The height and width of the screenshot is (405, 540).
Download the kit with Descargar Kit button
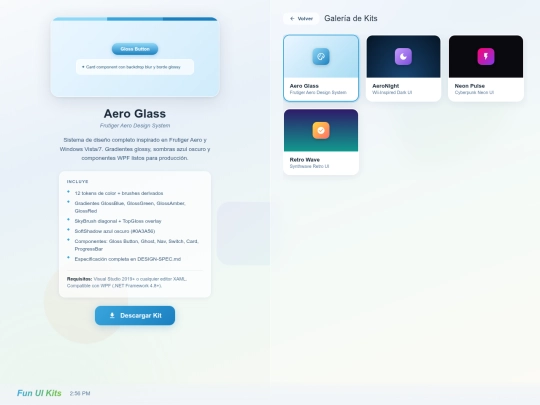pos(135,315)
